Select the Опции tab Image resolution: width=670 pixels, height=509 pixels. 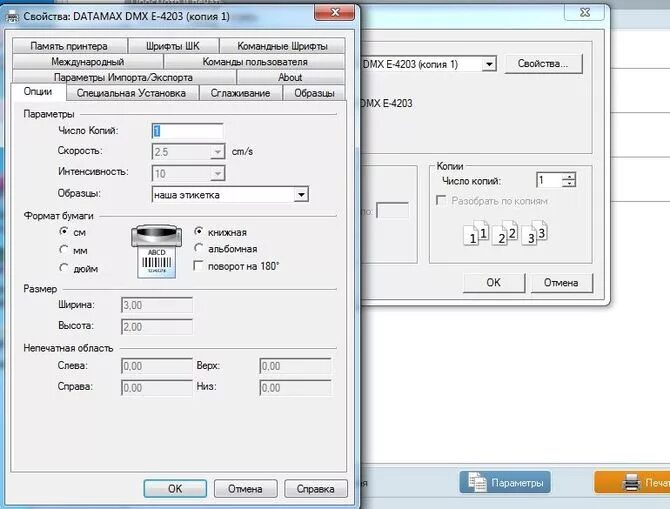tap(38, 91)
